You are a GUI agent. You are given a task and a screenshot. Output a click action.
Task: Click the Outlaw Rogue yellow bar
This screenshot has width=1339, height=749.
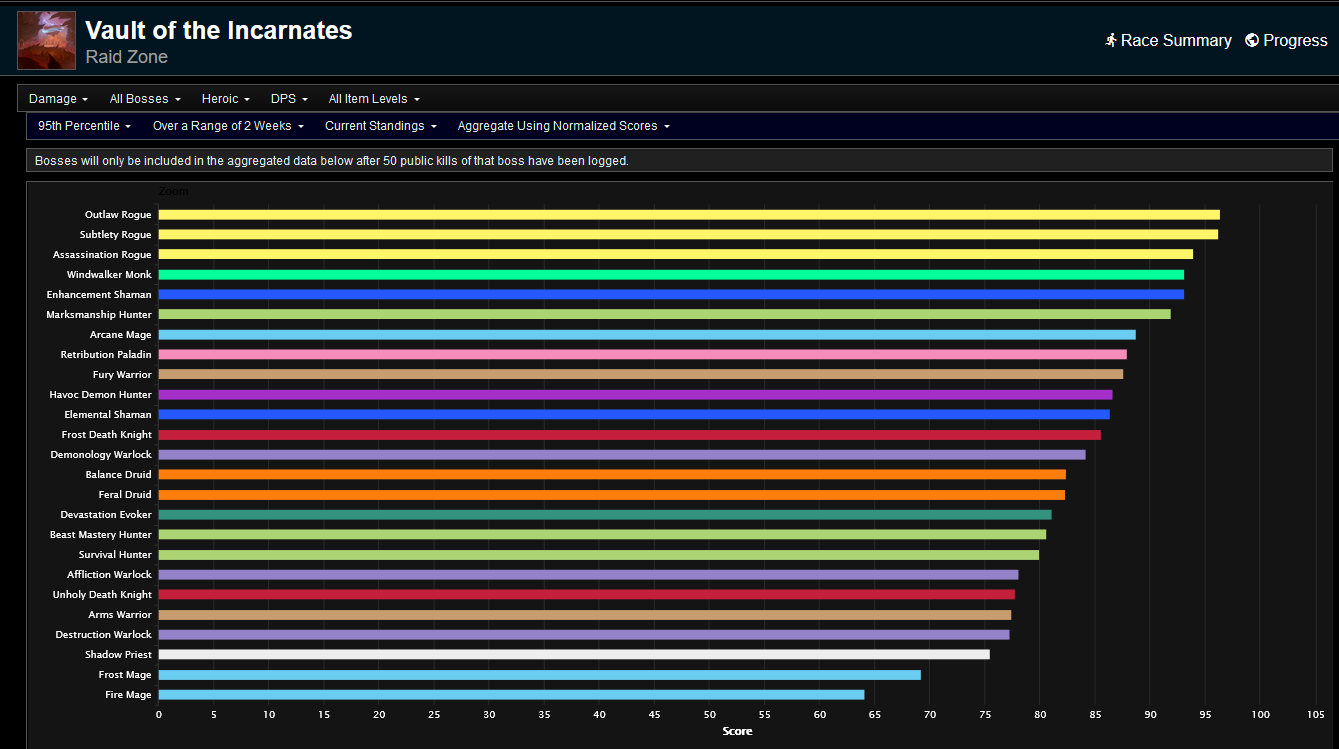(688, 214)
